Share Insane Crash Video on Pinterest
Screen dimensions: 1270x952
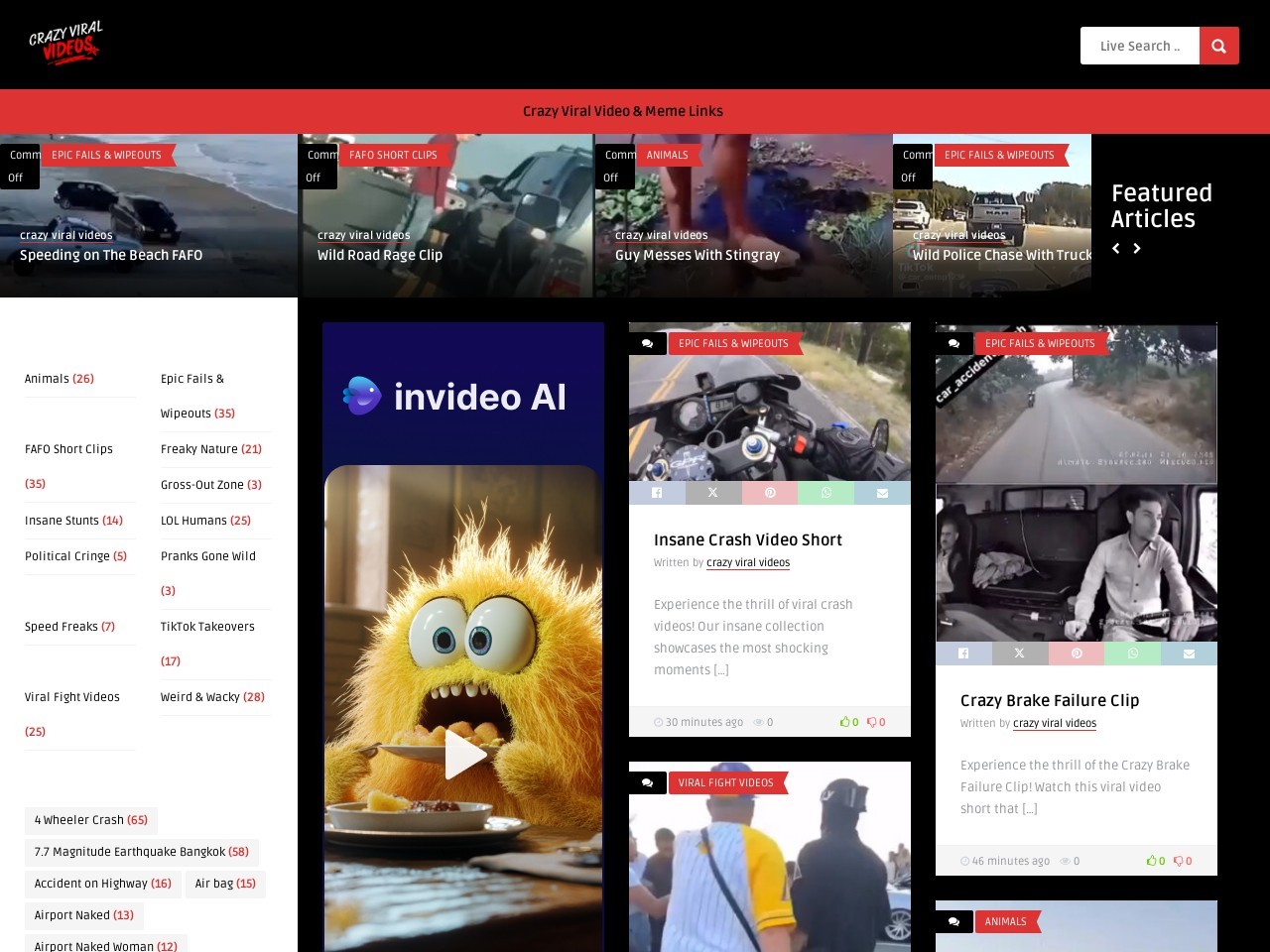coord(770,493)
